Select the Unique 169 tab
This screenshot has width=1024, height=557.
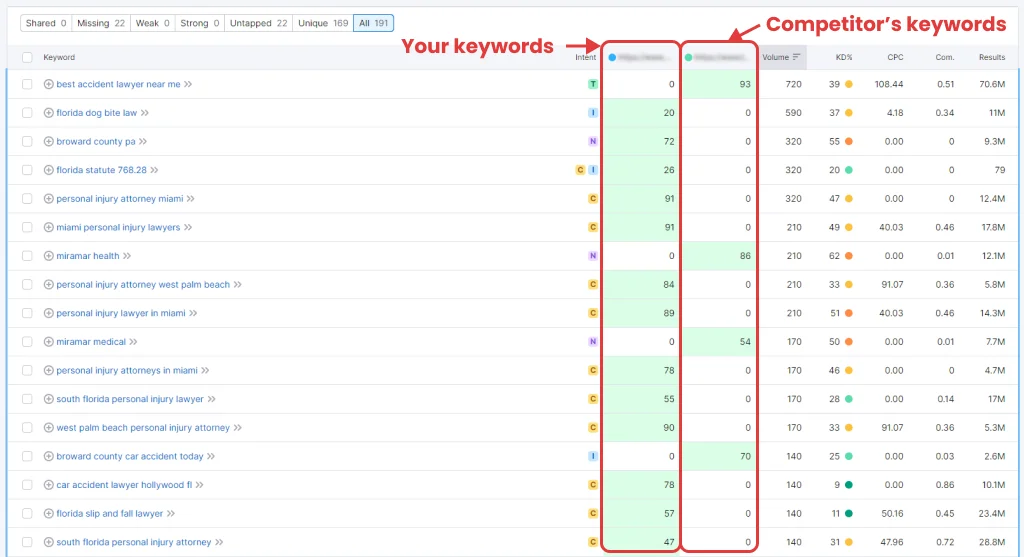coord(323,23)
